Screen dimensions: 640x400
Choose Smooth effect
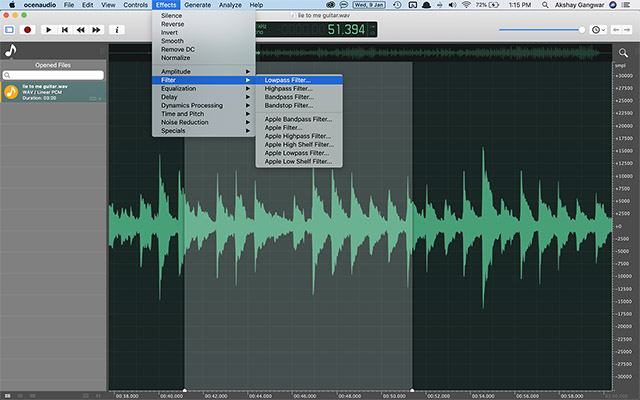(204, 41)
